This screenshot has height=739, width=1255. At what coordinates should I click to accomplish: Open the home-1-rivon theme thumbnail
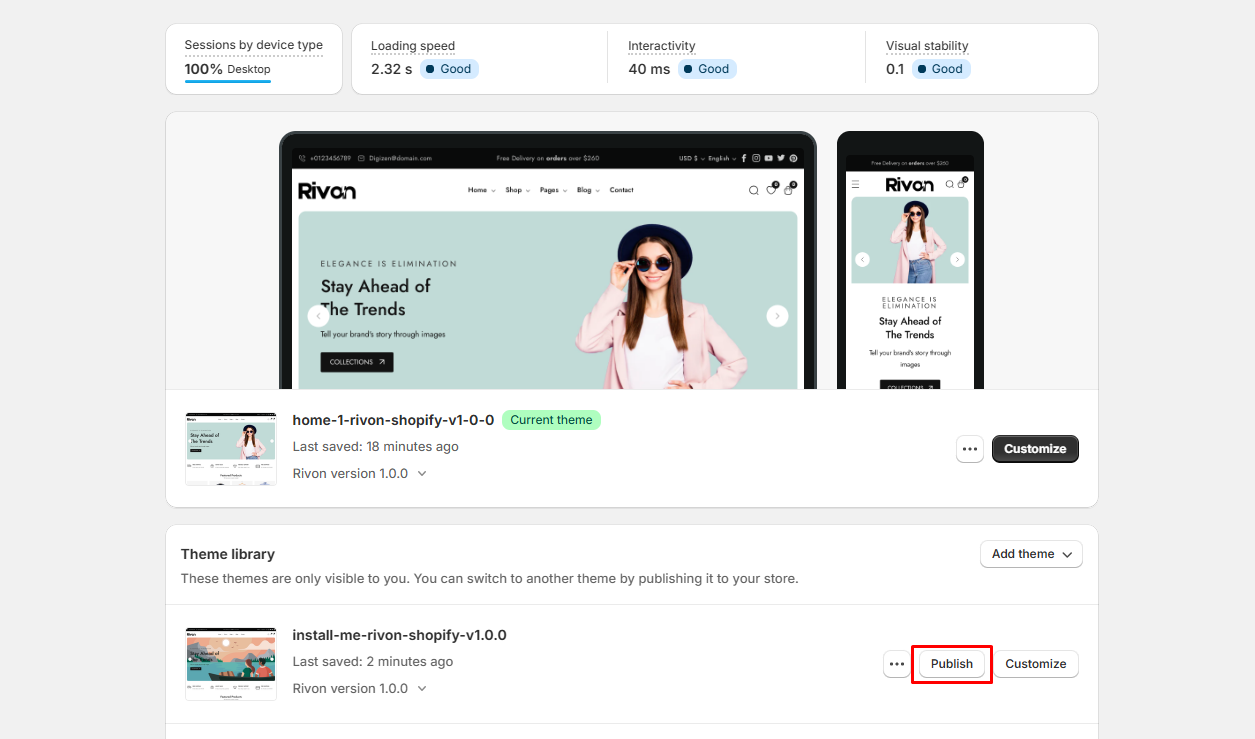click(231, 449)
